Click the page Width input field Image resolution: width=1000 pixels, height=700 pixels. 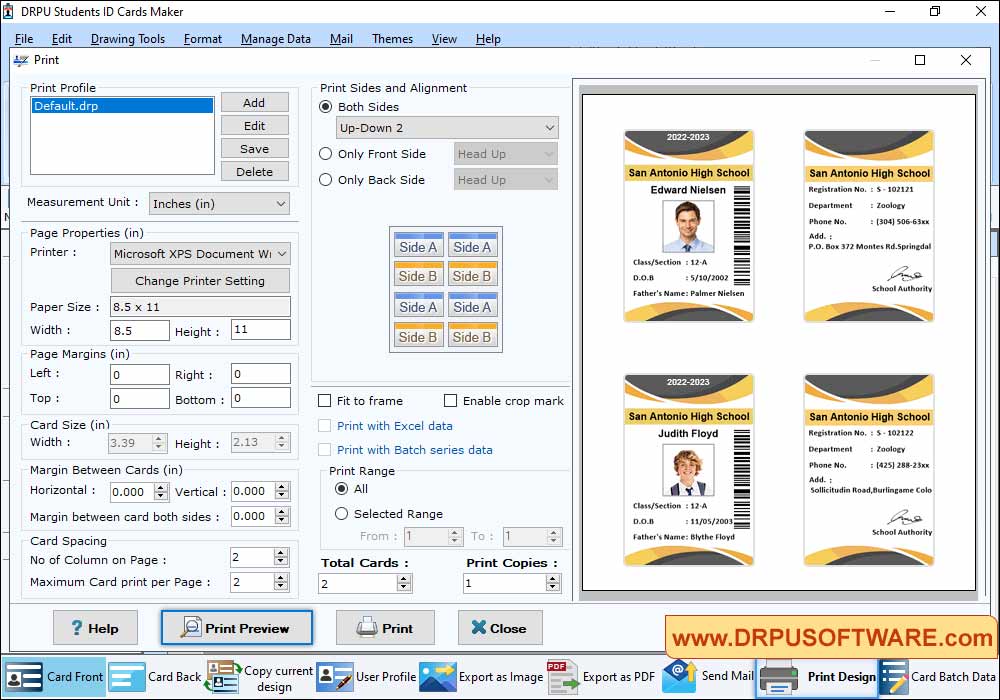coord(140,330)
